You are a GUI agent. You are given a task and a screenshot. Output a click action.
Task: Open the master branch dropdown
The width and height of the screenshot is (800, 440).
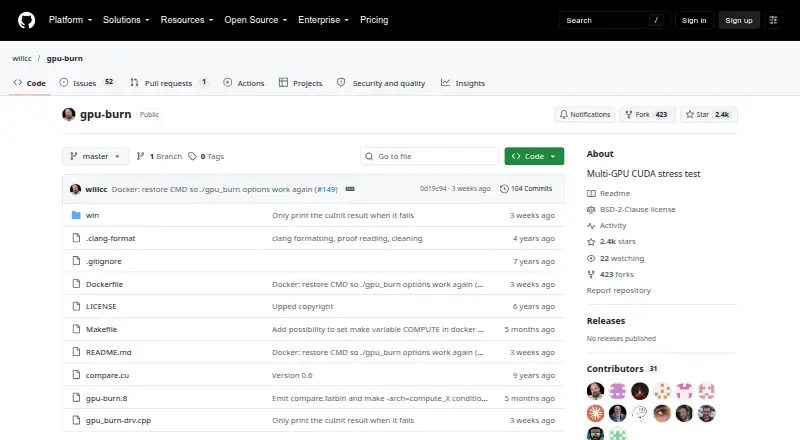tap(95, 156)
